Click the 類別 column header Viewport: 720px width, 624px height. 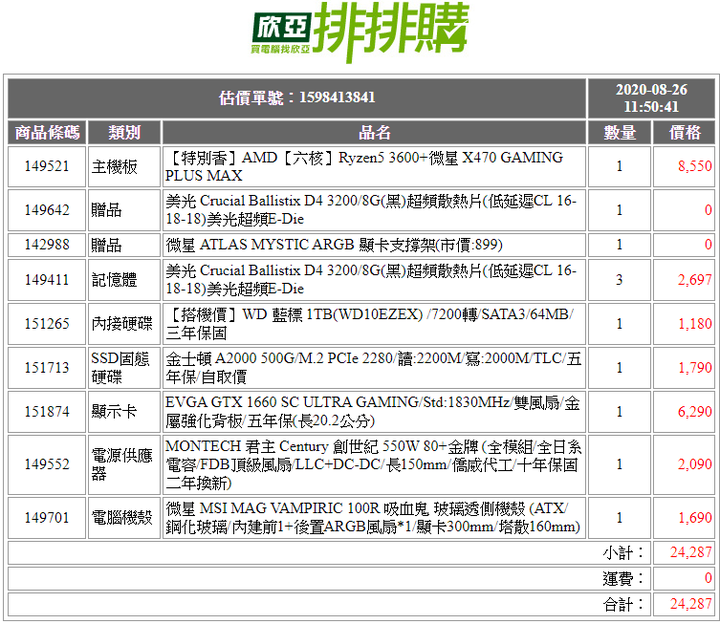(124, 133)
